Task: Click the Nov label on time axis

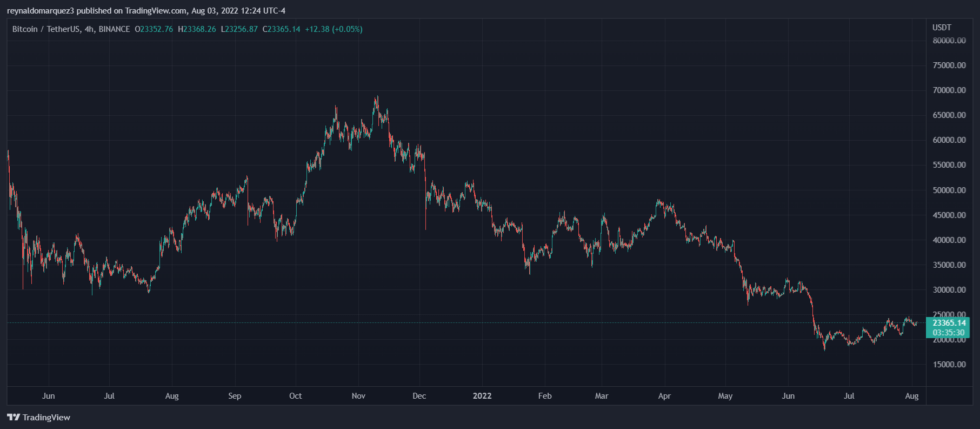Action: (x=358, y=396)
